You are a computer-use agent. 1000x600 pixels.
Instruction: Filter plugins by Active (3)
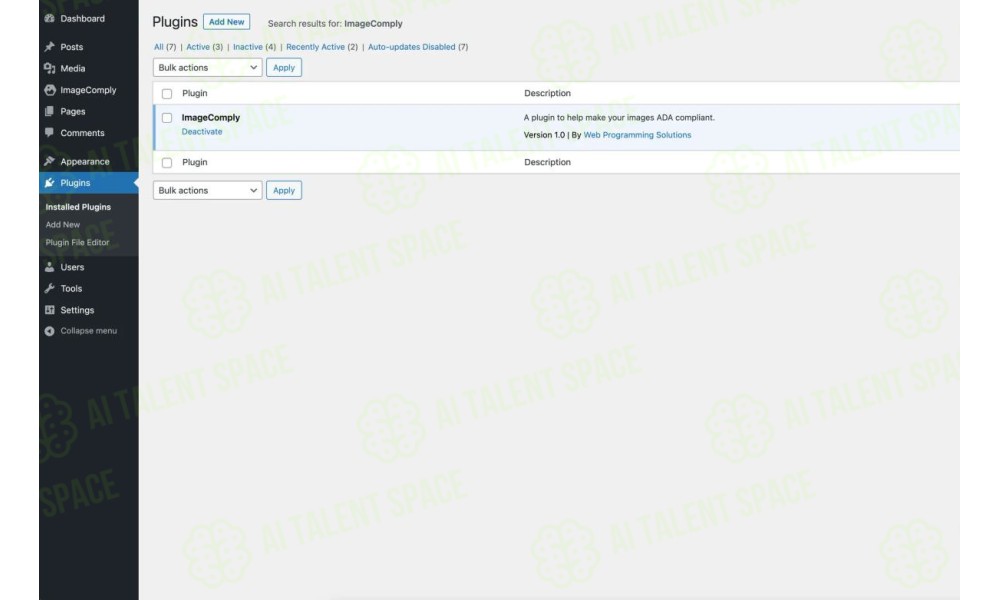tap(204, 47)
